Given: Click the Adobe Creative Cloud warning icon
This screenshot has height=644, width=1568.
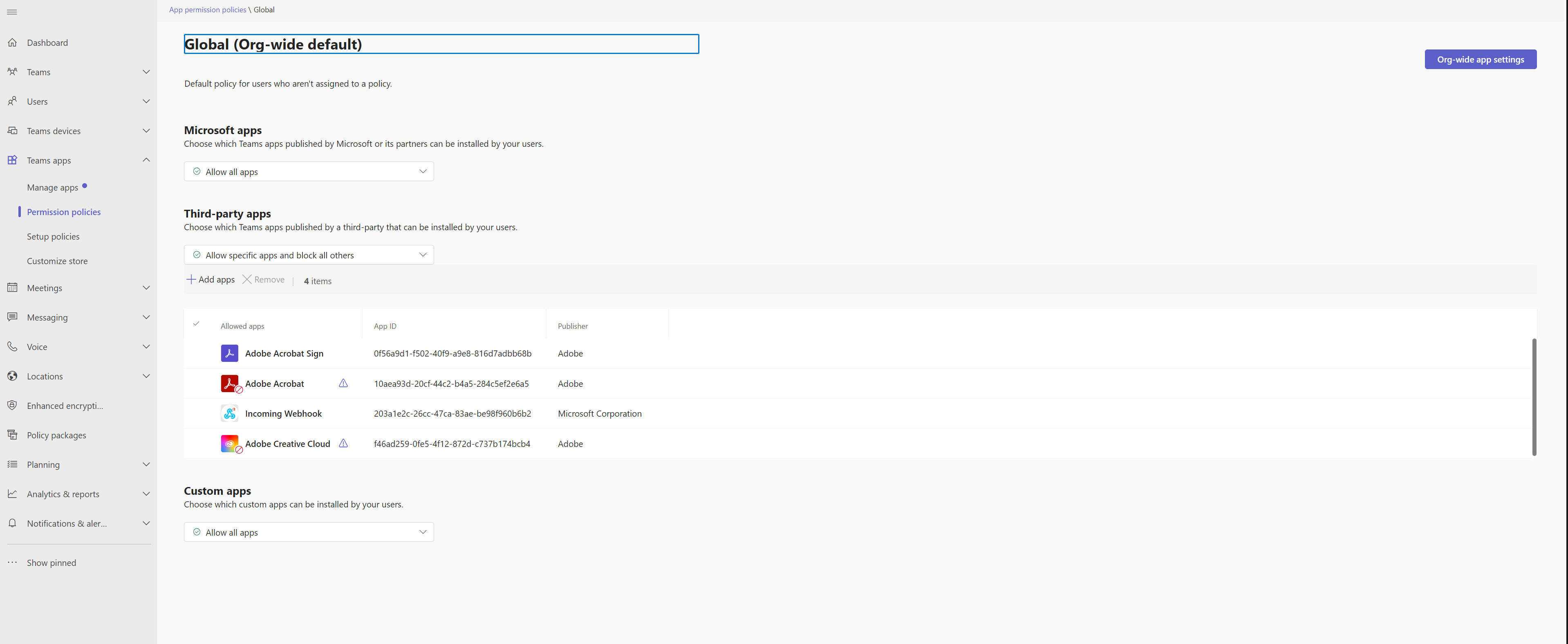Looking at the screenshot, I should click(x=343, y=443).
